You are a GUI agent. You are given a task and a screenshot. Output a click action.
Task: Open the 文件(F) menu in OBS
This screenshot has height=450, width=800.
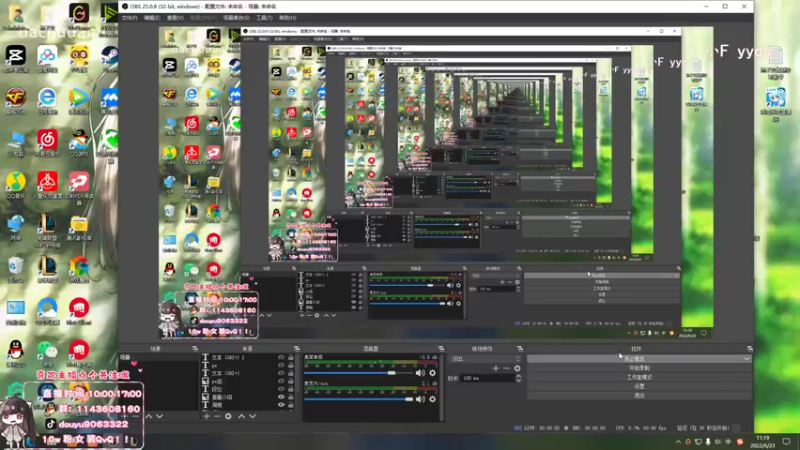pyautogui.click(x=129, y=18)
